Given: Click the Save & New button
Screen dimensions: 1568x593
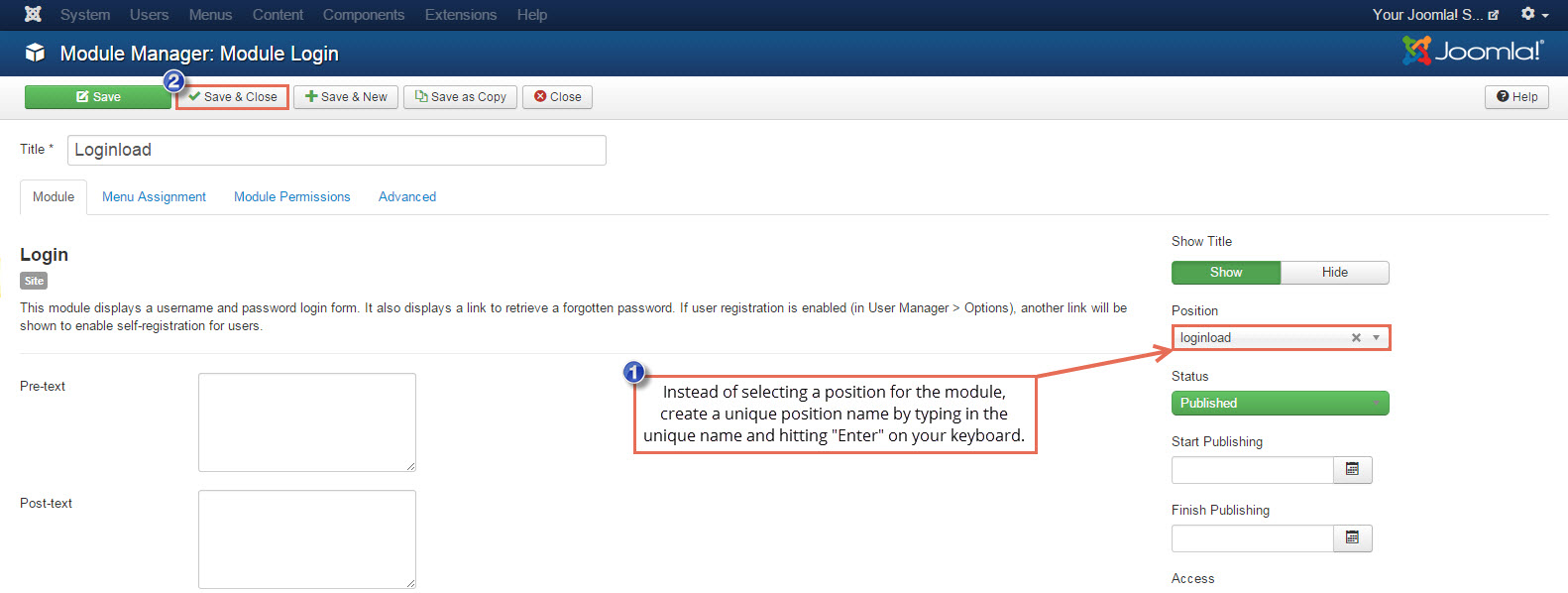Looking at the screenshot, I should tap(346, 97).
